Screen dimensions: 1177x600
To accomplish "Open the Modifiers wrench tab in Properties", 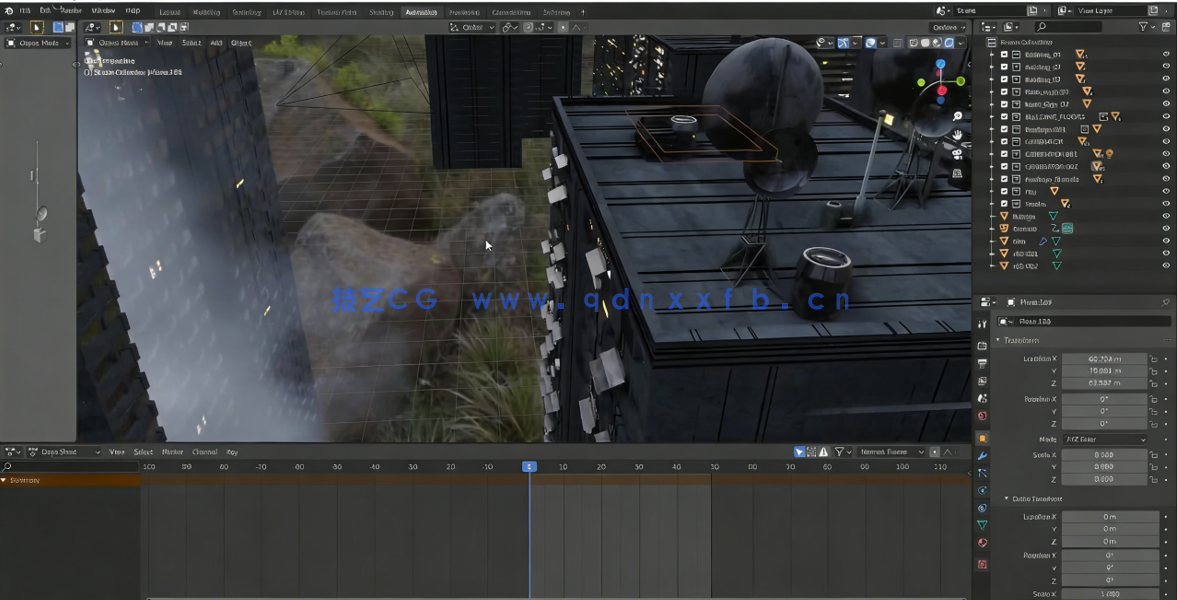I will [x=982, y=456].
